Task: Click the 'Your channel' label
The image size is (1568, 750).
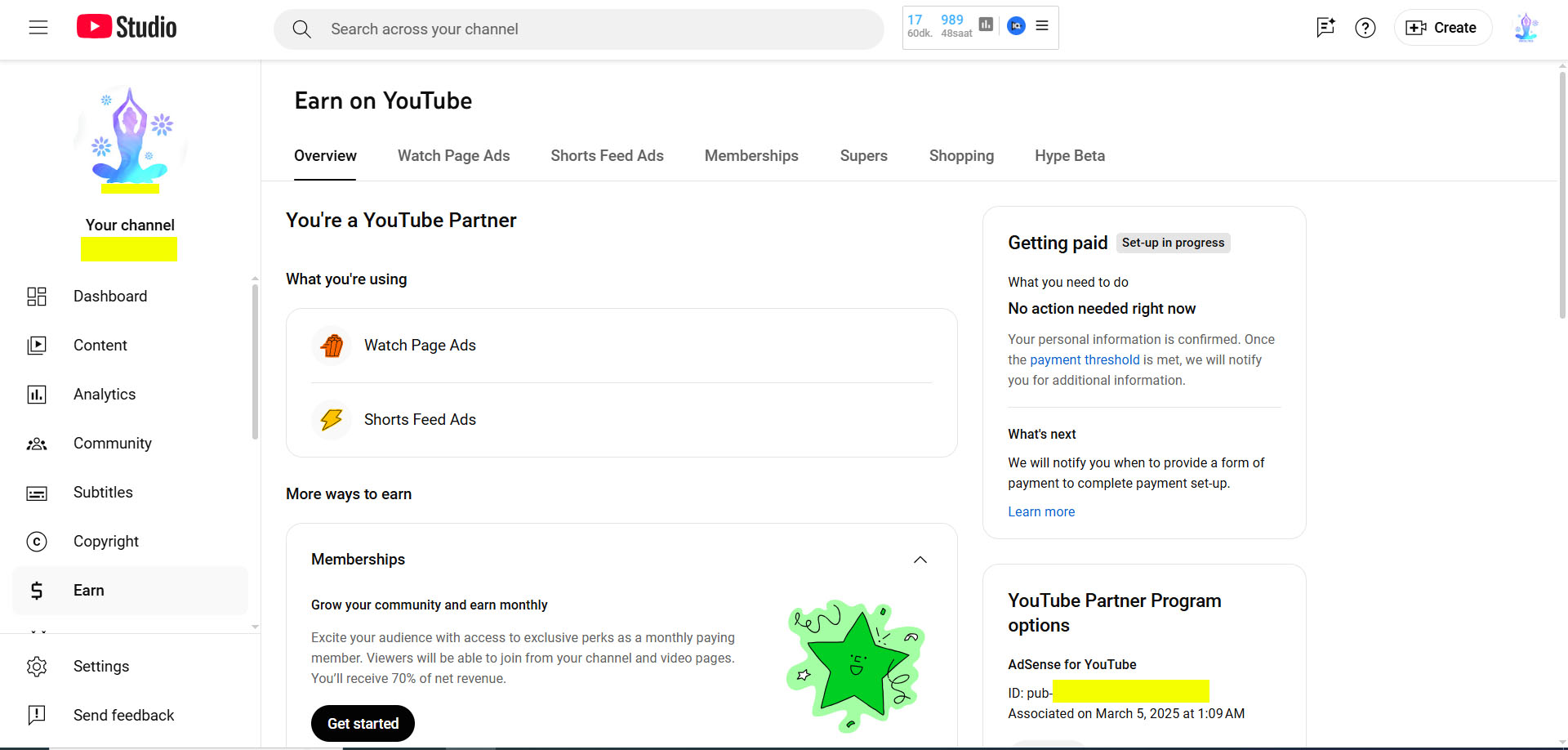Action: click(x=130, y=225)
